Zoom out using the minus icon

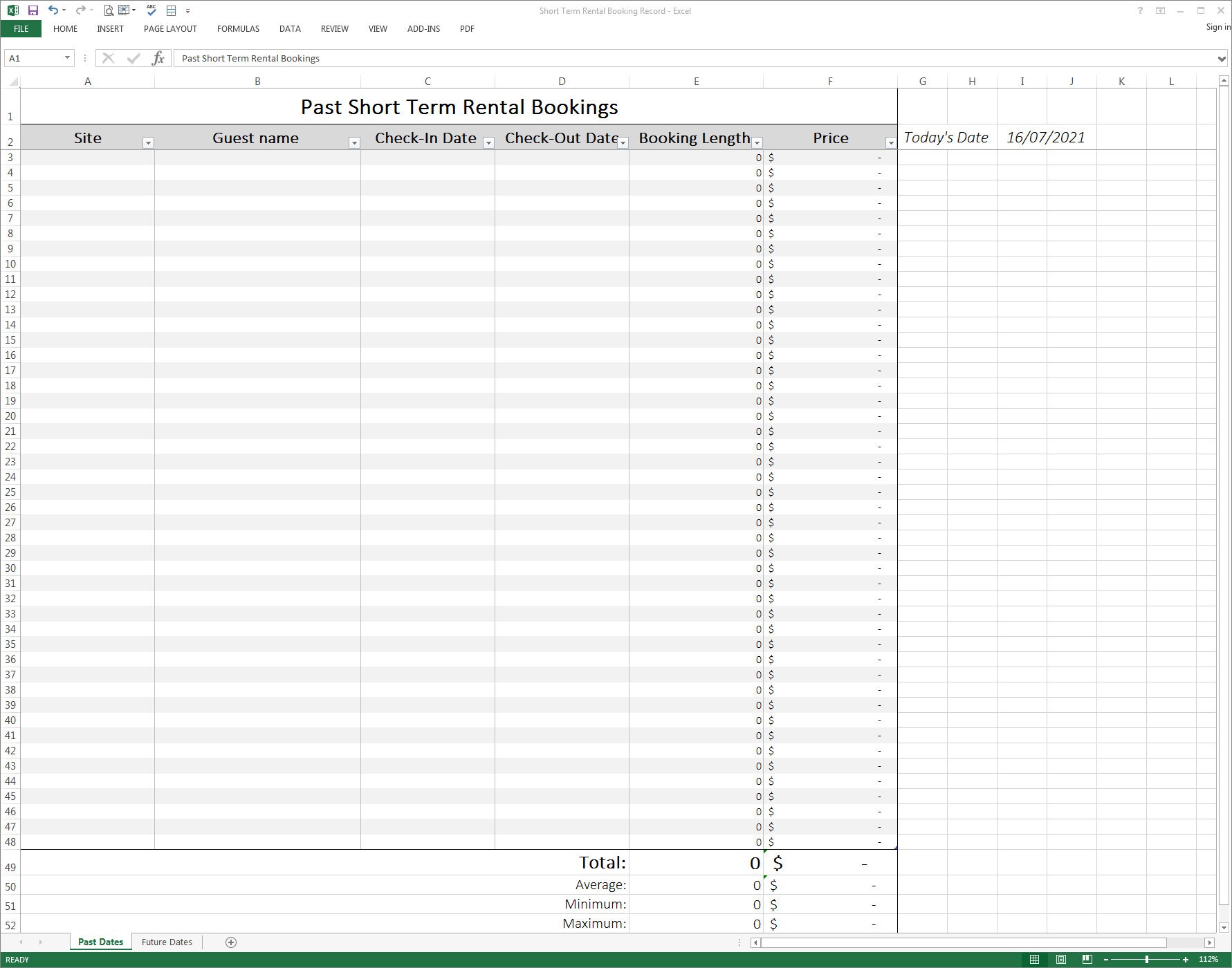tap(1105, 959)
